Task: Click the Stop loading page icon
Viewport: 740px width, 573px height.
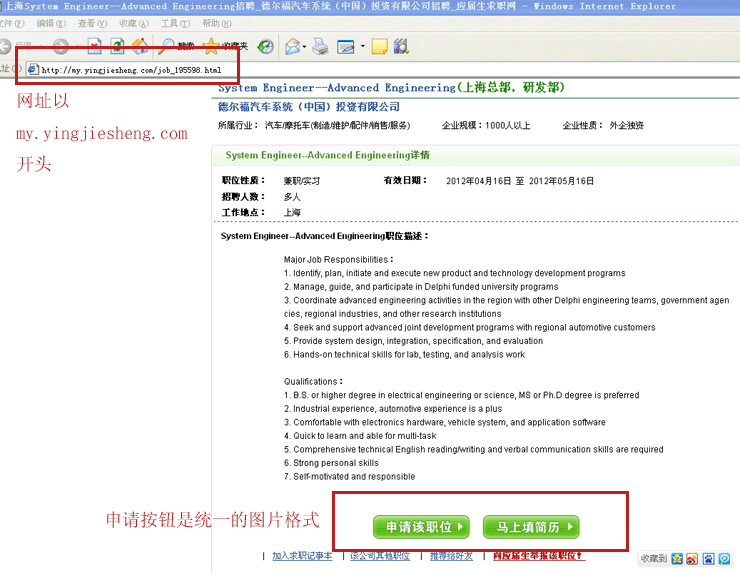Action: click(x=95, y=46)
